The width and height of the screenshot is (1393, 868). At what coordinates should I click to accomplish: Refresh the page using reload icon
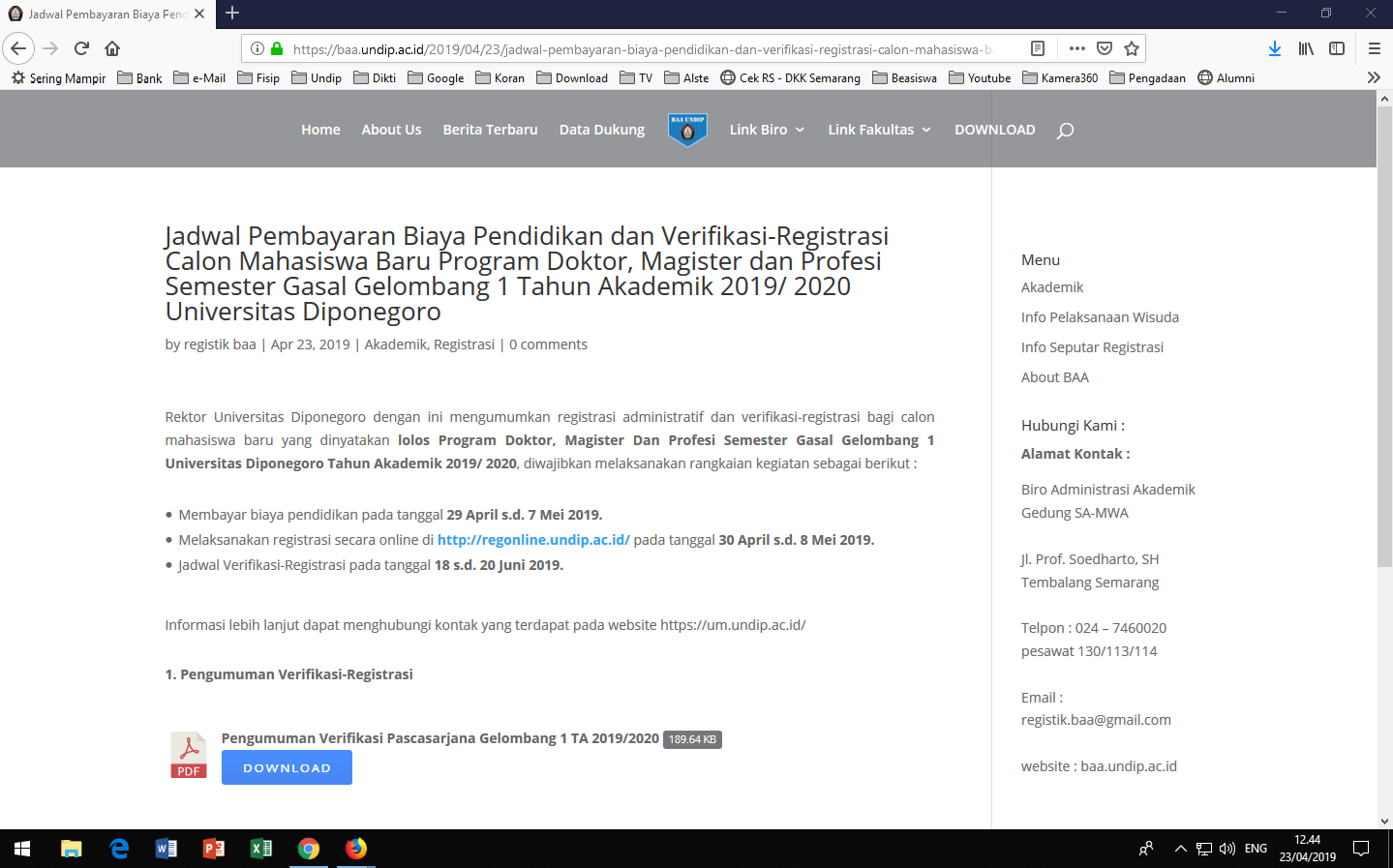pyautogui.click(x=80, y=47)
